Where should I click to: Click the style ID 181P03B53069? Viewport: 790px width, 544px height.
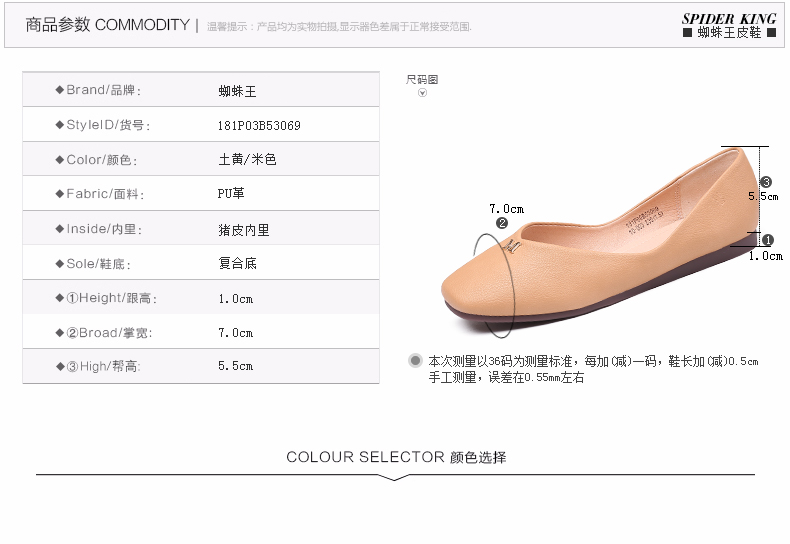click(259, 125)
